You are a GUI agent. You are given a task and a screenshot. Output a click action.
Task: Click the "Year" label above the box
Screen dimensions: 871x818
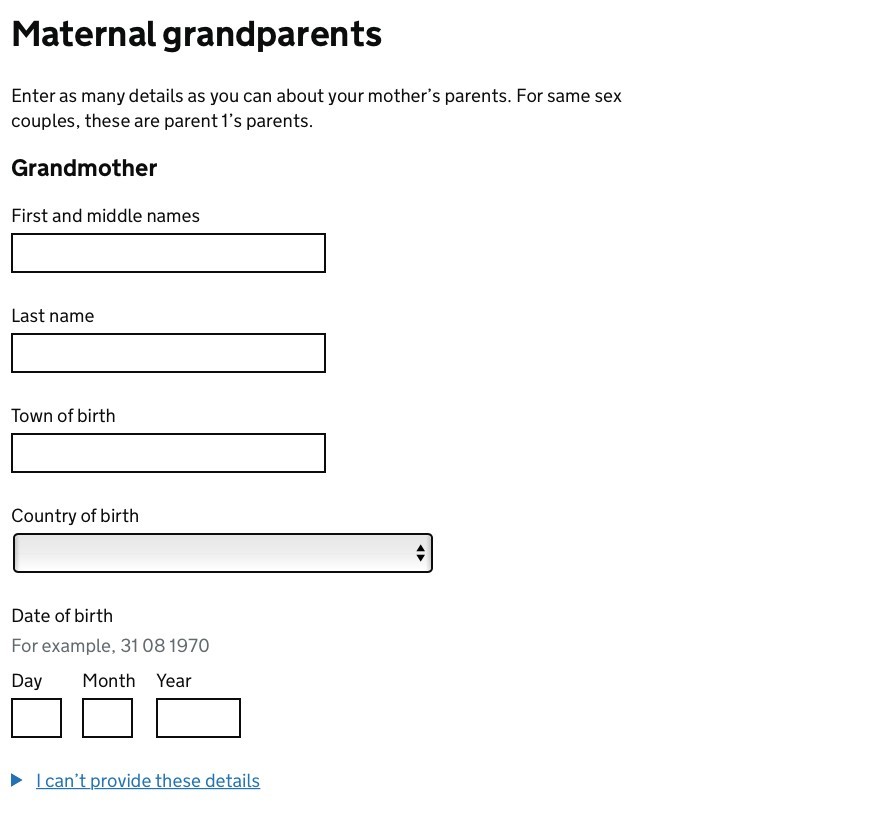173,681
